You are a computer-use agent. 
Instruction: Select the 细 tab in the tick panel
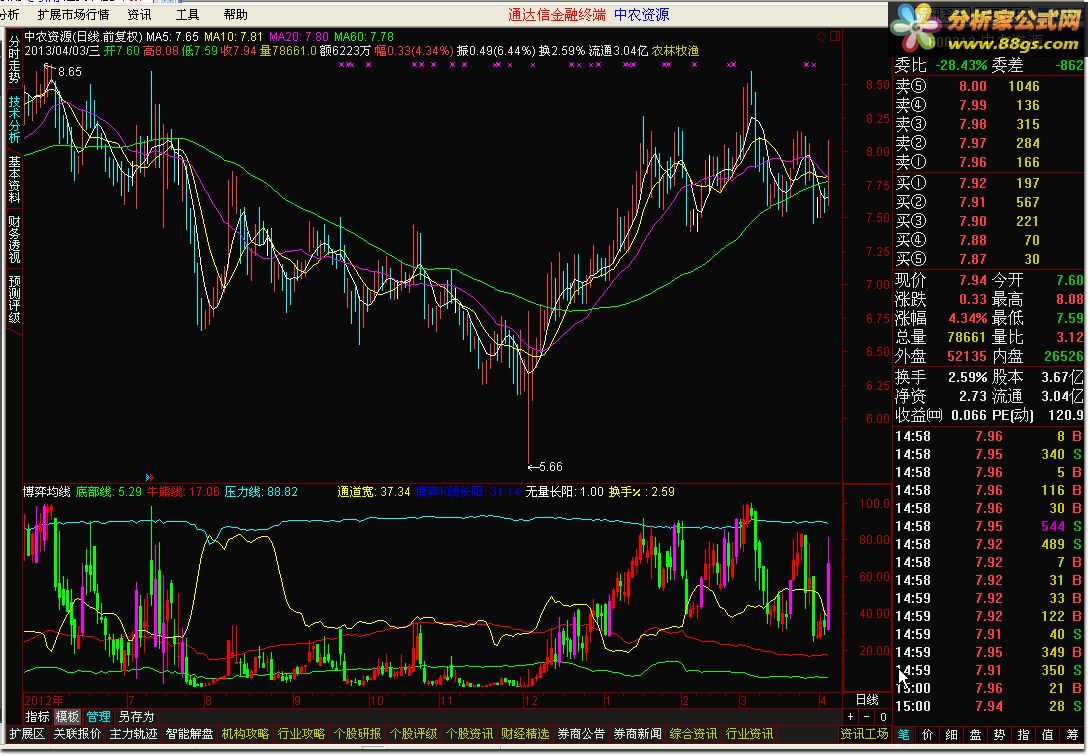tap(952, 734)
